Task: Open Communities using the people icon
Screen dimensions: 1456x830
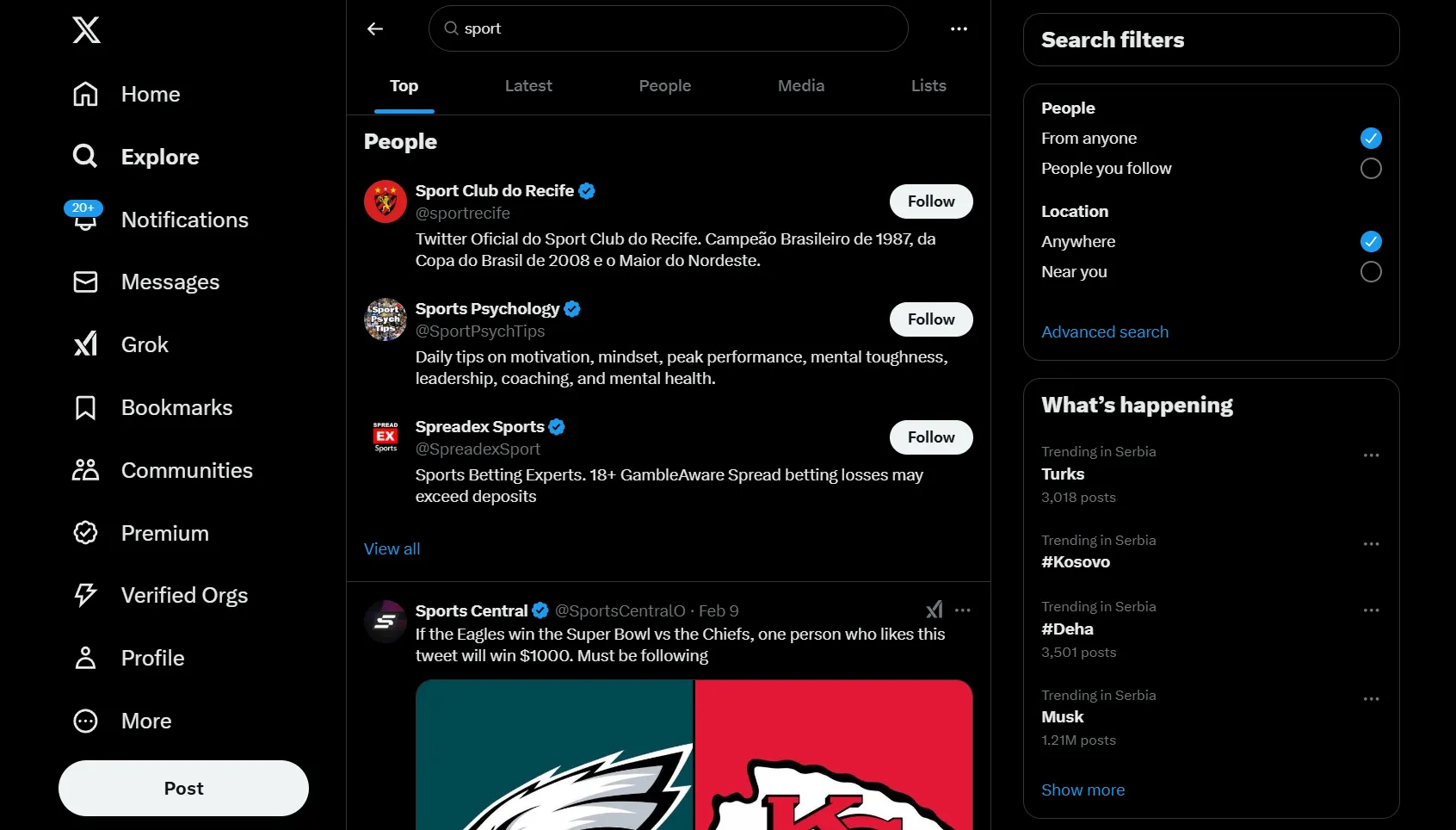Action: pos(85,470)
